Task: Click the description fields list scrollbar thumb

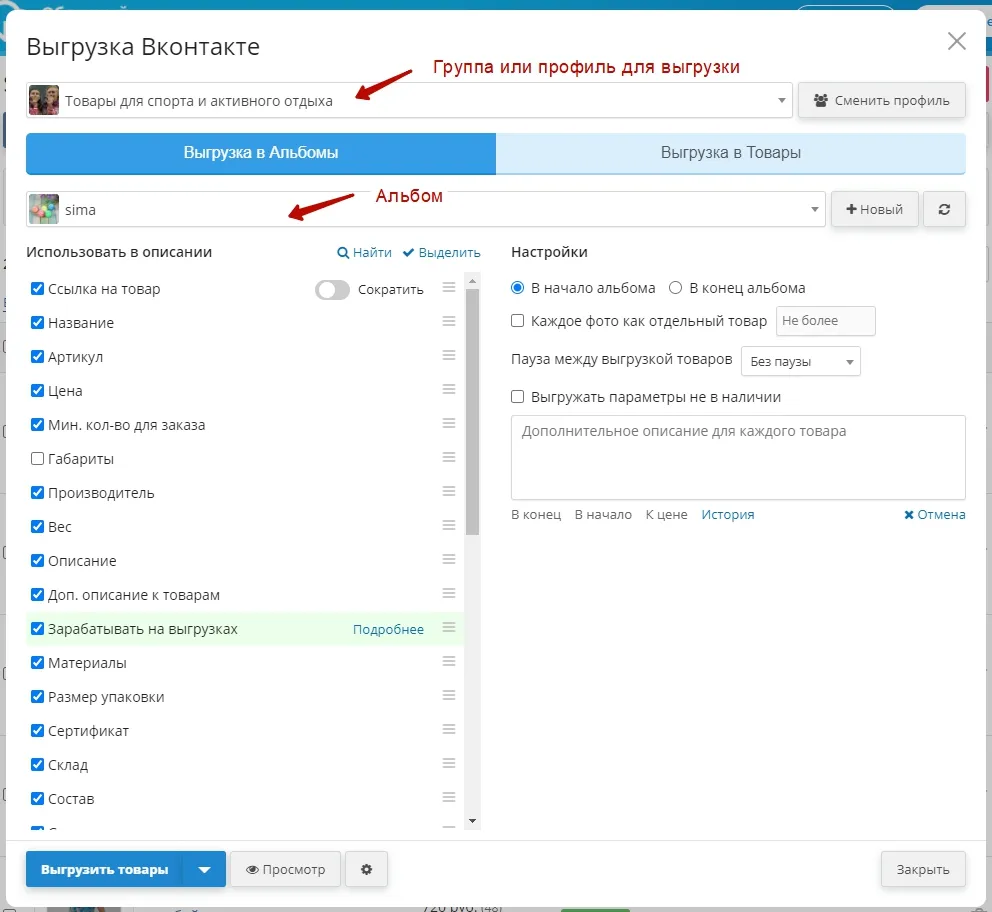Action: (472, 411)
